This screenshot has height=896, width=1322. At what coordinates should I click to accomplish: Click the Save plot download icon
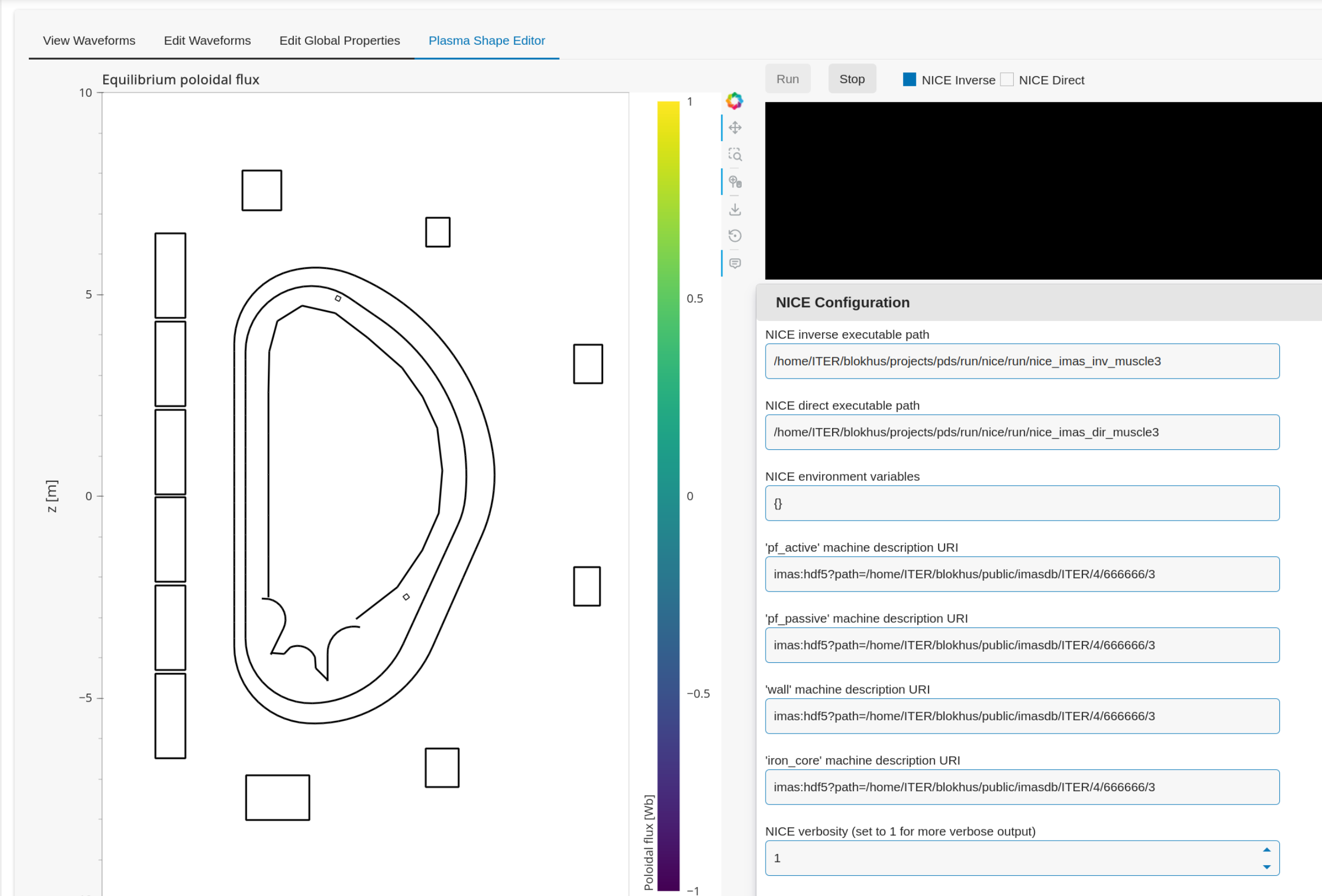click(x=735, y=209)
